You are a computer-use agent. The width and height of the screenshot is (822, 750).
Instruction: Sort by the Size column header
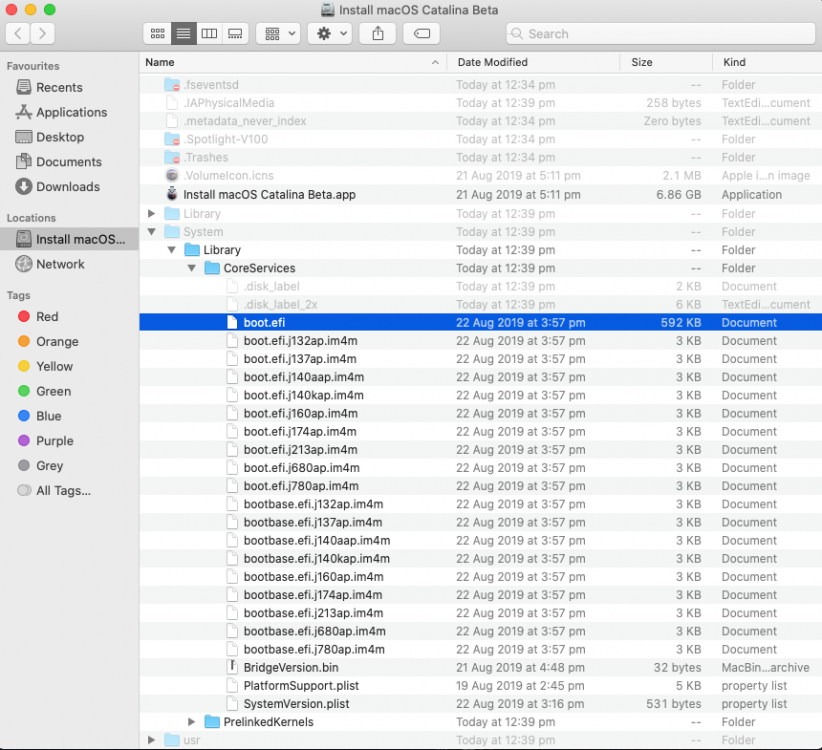tap(666, 62)
